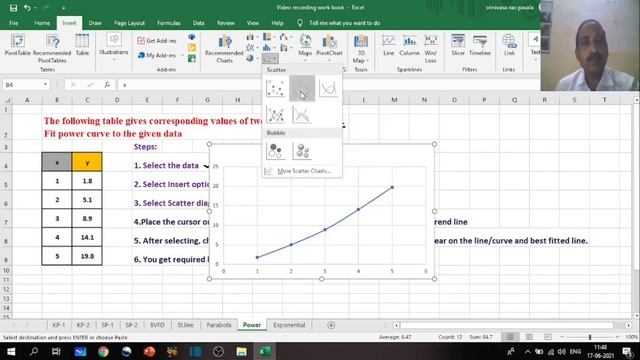640x360 pixels.
Task: Choose Scatter with Smooth Lines
Action: (328, 88)
